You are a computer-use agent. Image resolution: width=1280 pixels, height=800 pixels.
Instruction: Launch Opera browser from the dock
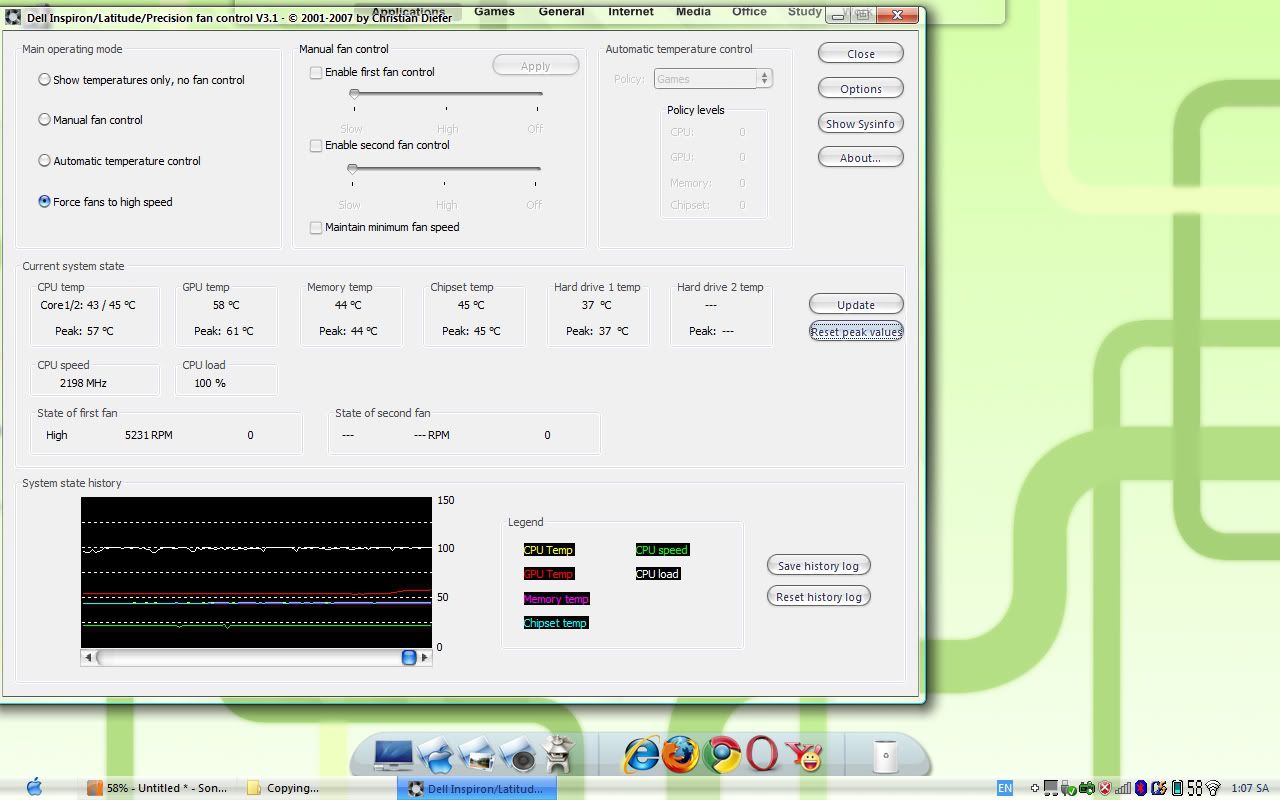762,755
